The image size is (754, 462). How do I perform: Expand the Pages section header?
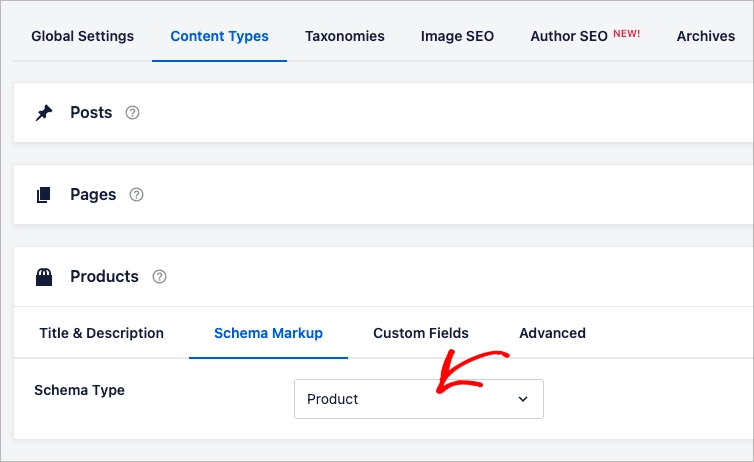[383, 195]
